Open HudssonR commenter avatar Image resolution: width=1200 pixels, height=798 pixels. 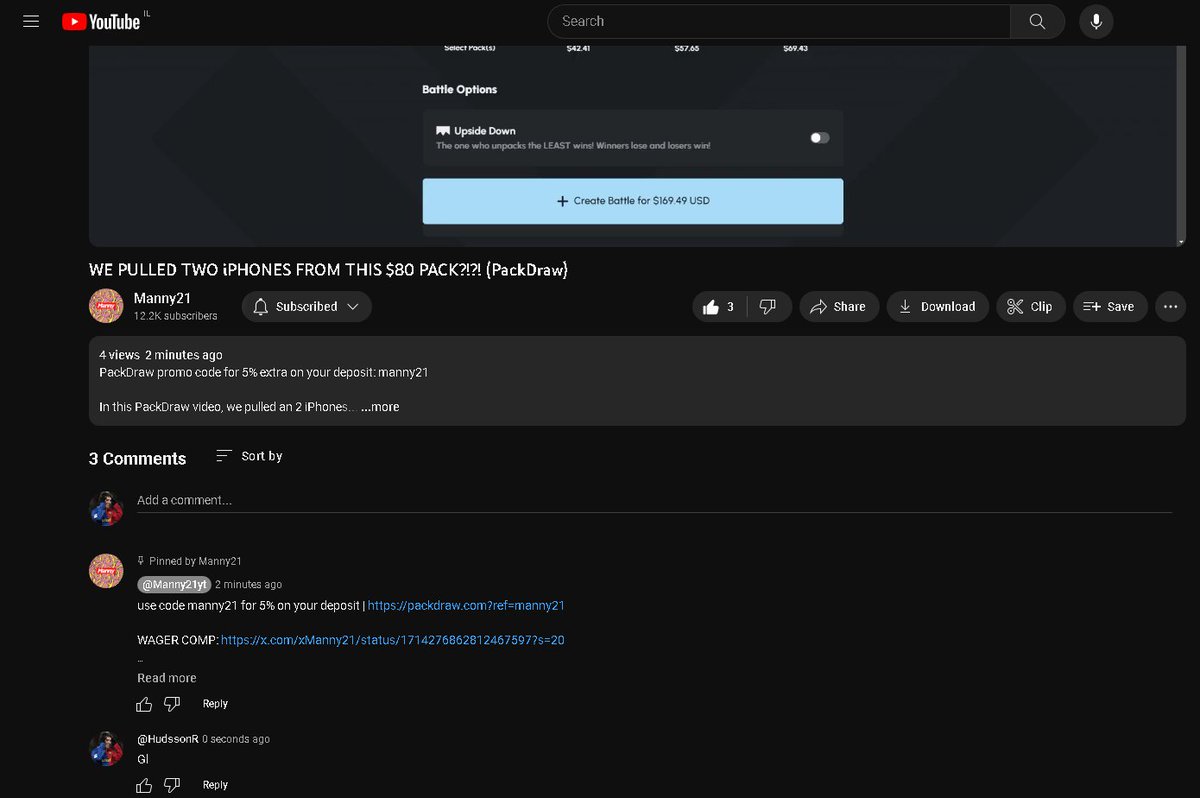click(106, 748)
